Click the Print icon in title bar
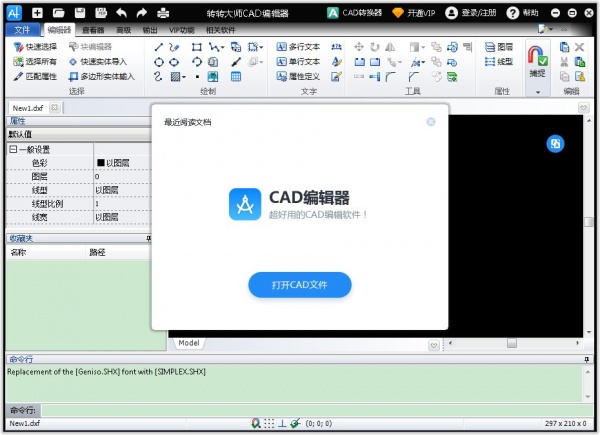Viewport: 600px width, 435px height. point(163,13)
